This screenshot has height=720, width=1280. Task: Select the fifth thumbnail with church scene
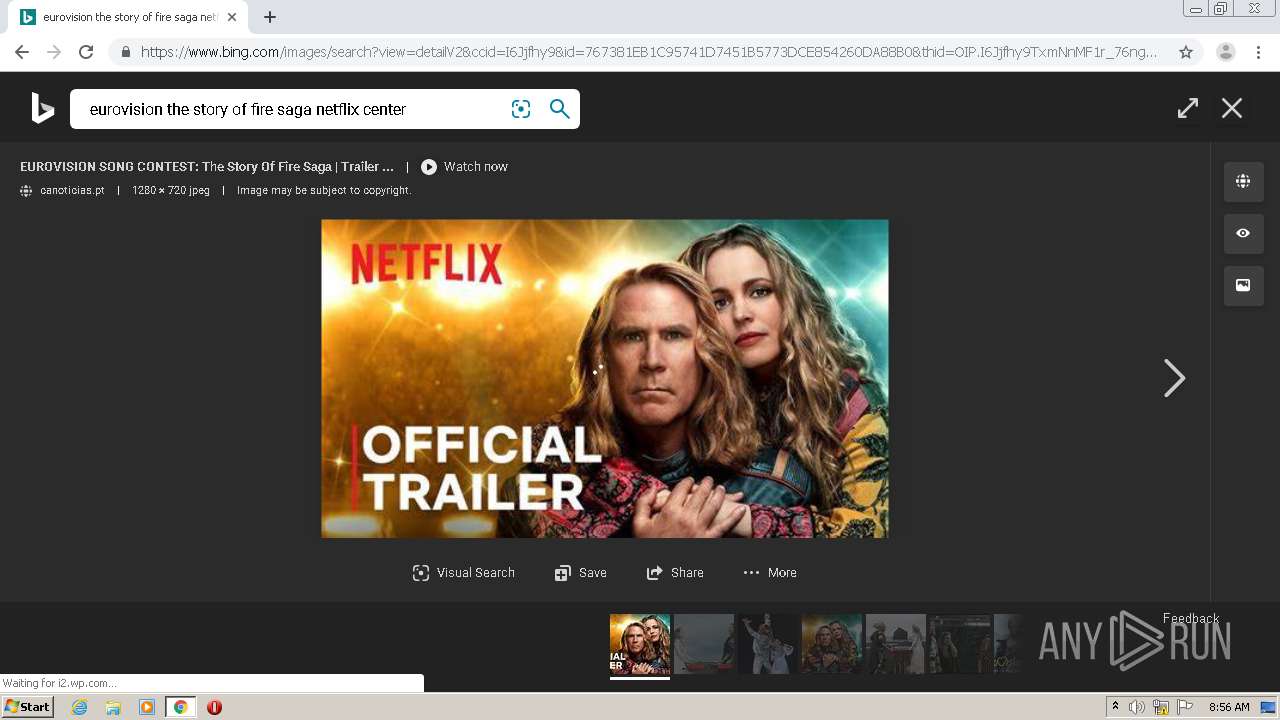pyautogui.click(x=896, y=644)
